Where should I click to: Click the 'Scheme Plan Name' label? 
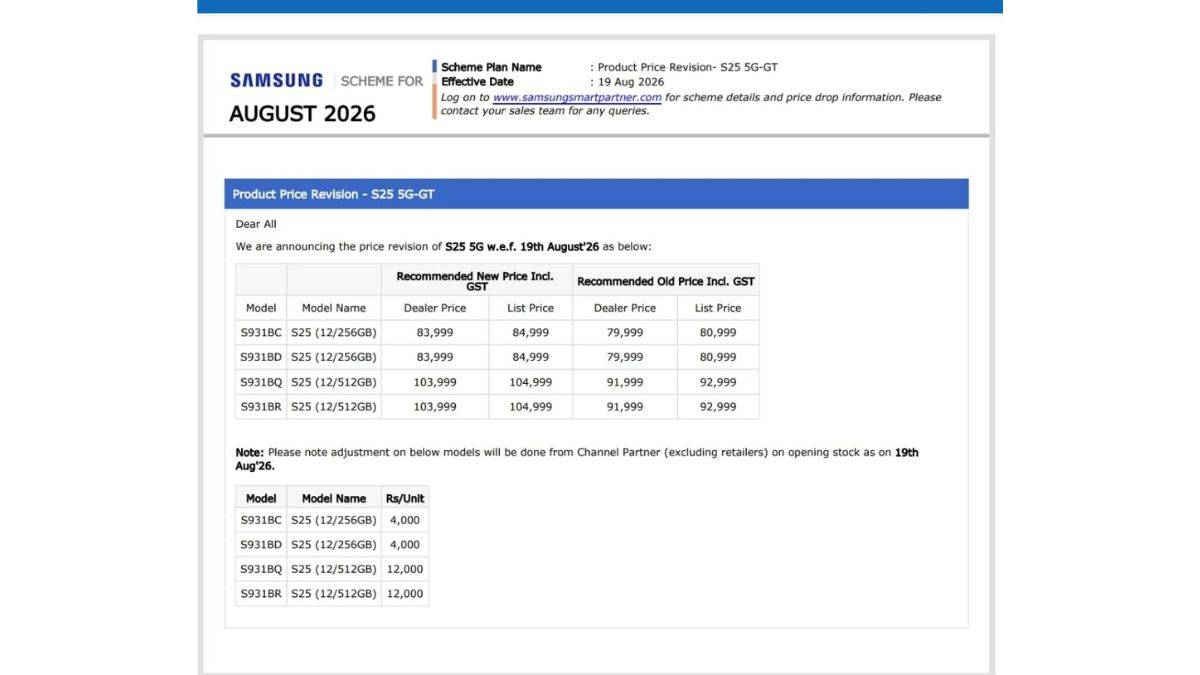(x=491, y=67)
